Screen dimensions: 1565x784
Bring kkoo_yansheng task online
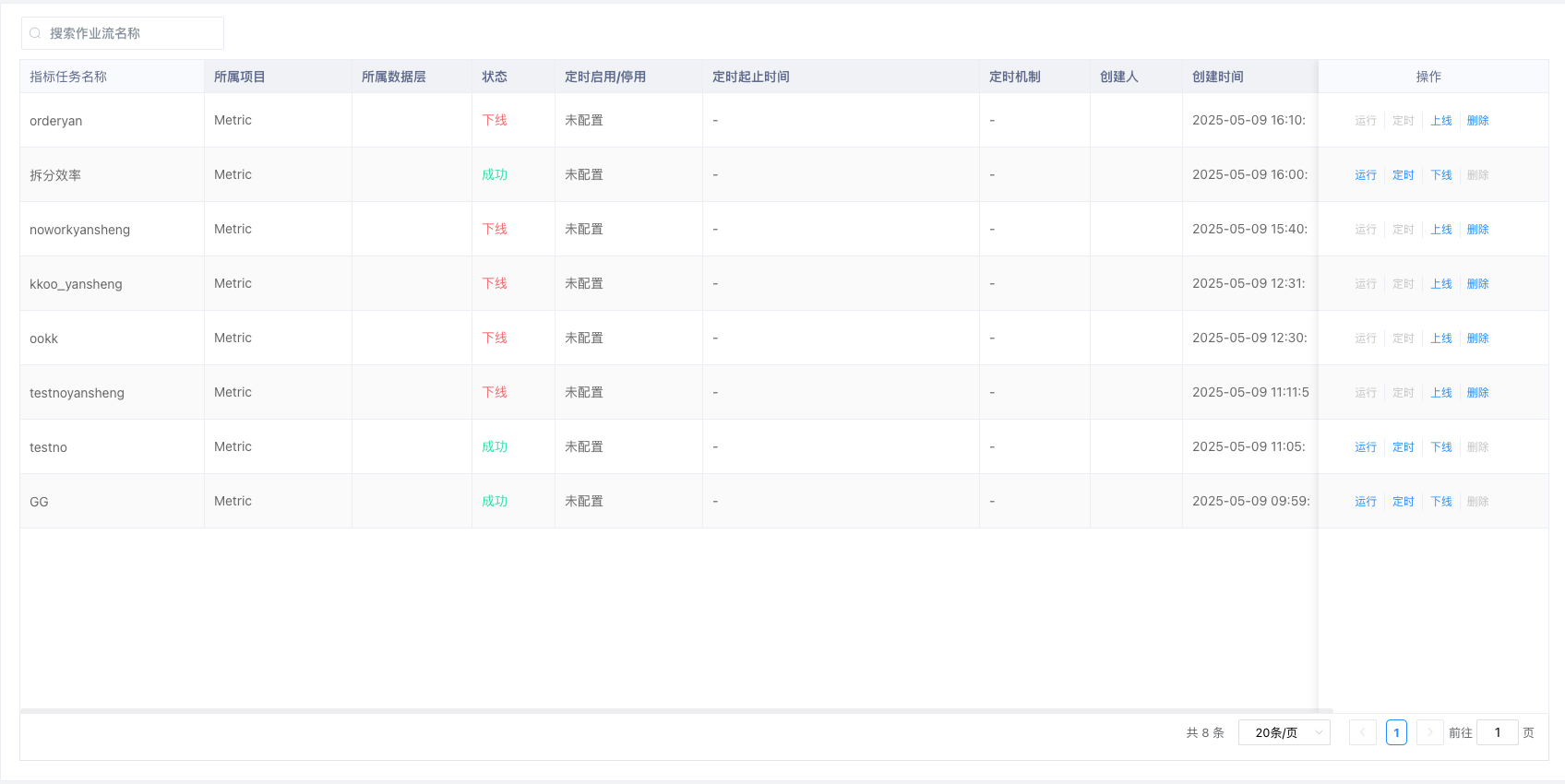pos(1441,284)
